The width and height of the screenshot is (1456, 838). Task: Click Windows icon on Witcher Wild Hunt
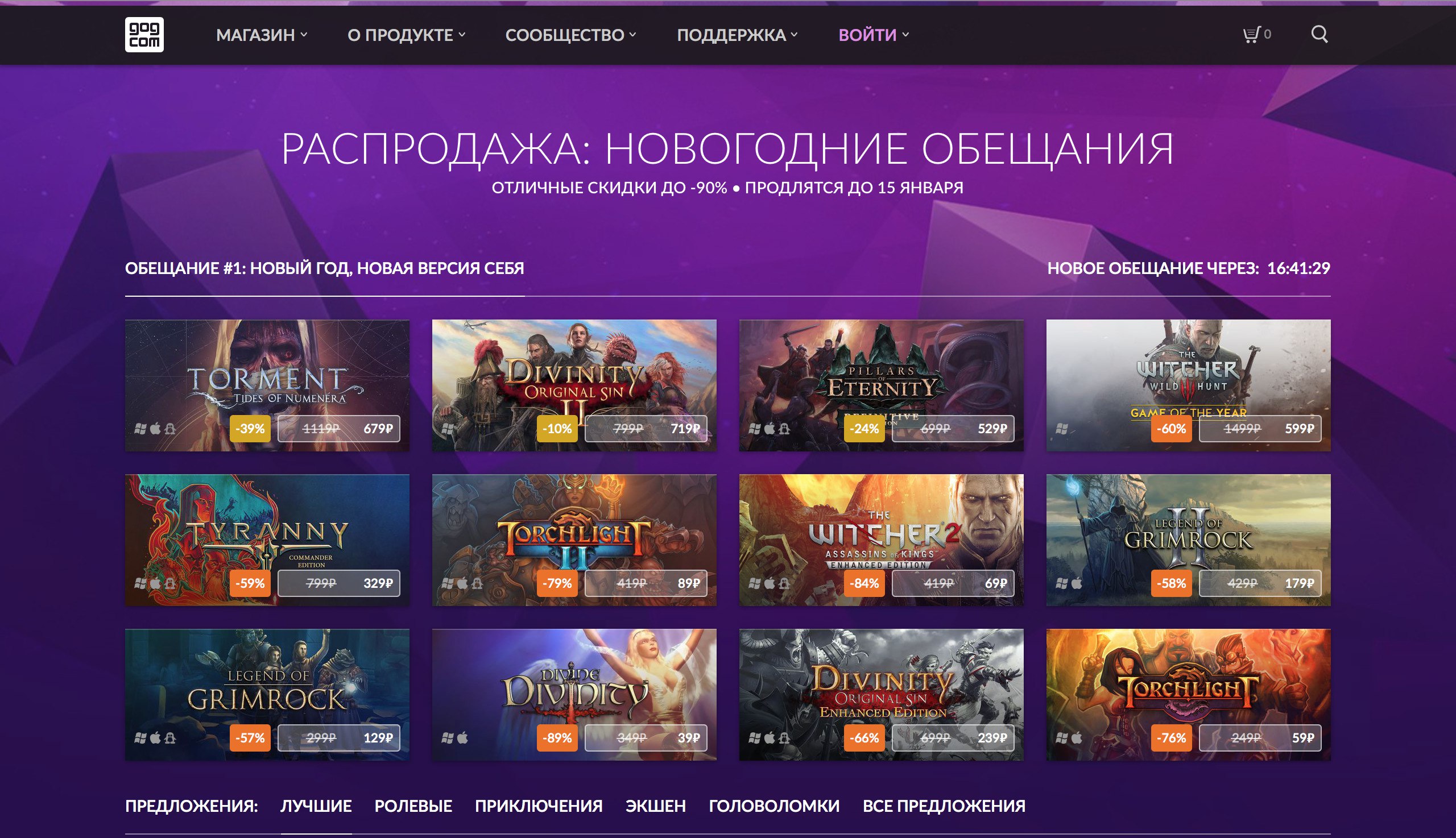coord(1062,428)
